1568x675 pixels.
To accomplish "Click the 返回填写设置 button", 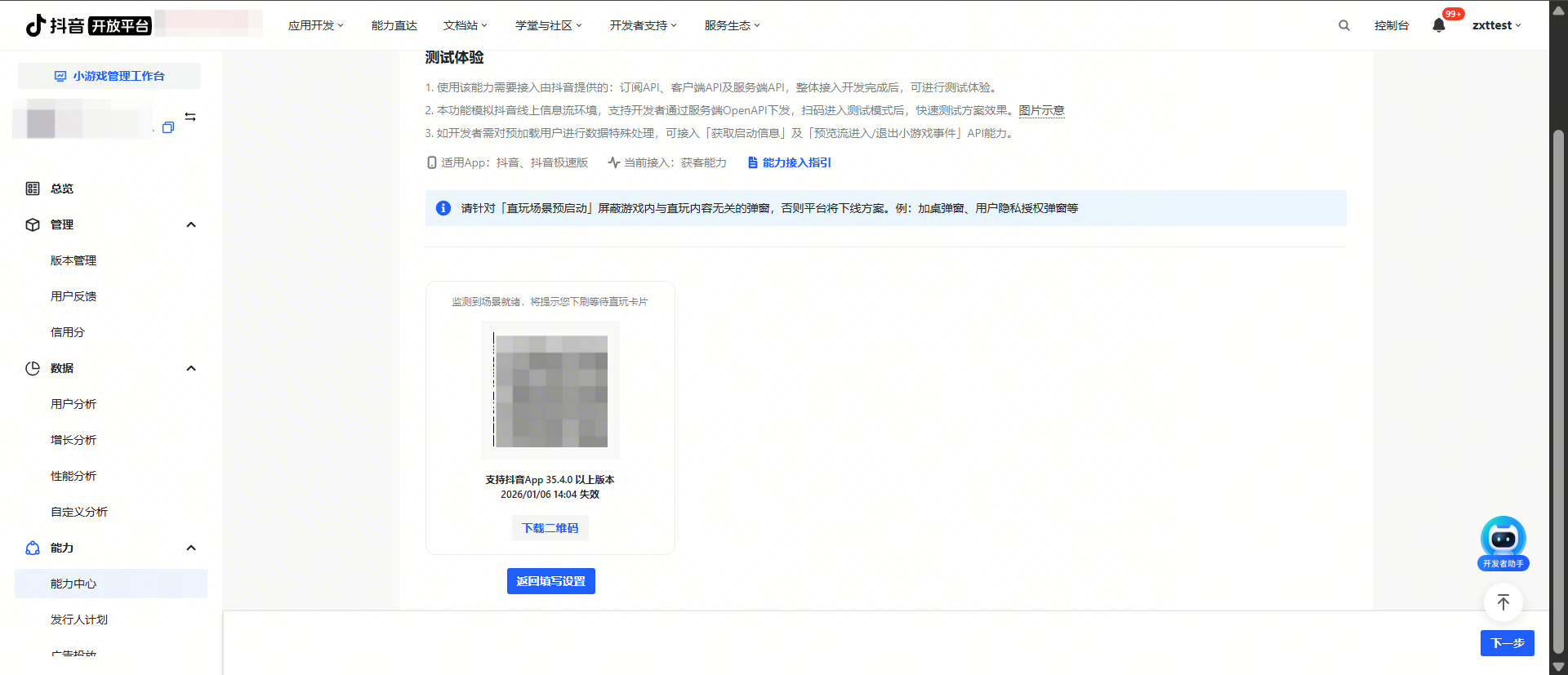I will pyautogui.click(x=550, y=581).
